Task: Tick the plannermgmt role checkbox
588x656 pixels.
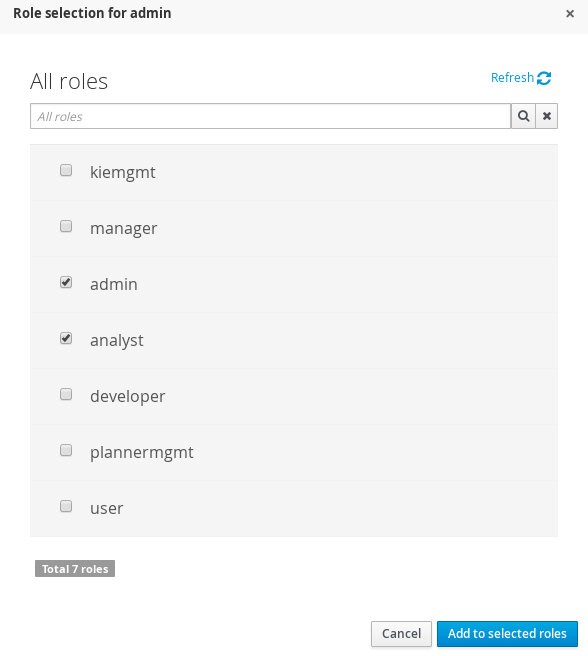Action: [x=66, y=450]
